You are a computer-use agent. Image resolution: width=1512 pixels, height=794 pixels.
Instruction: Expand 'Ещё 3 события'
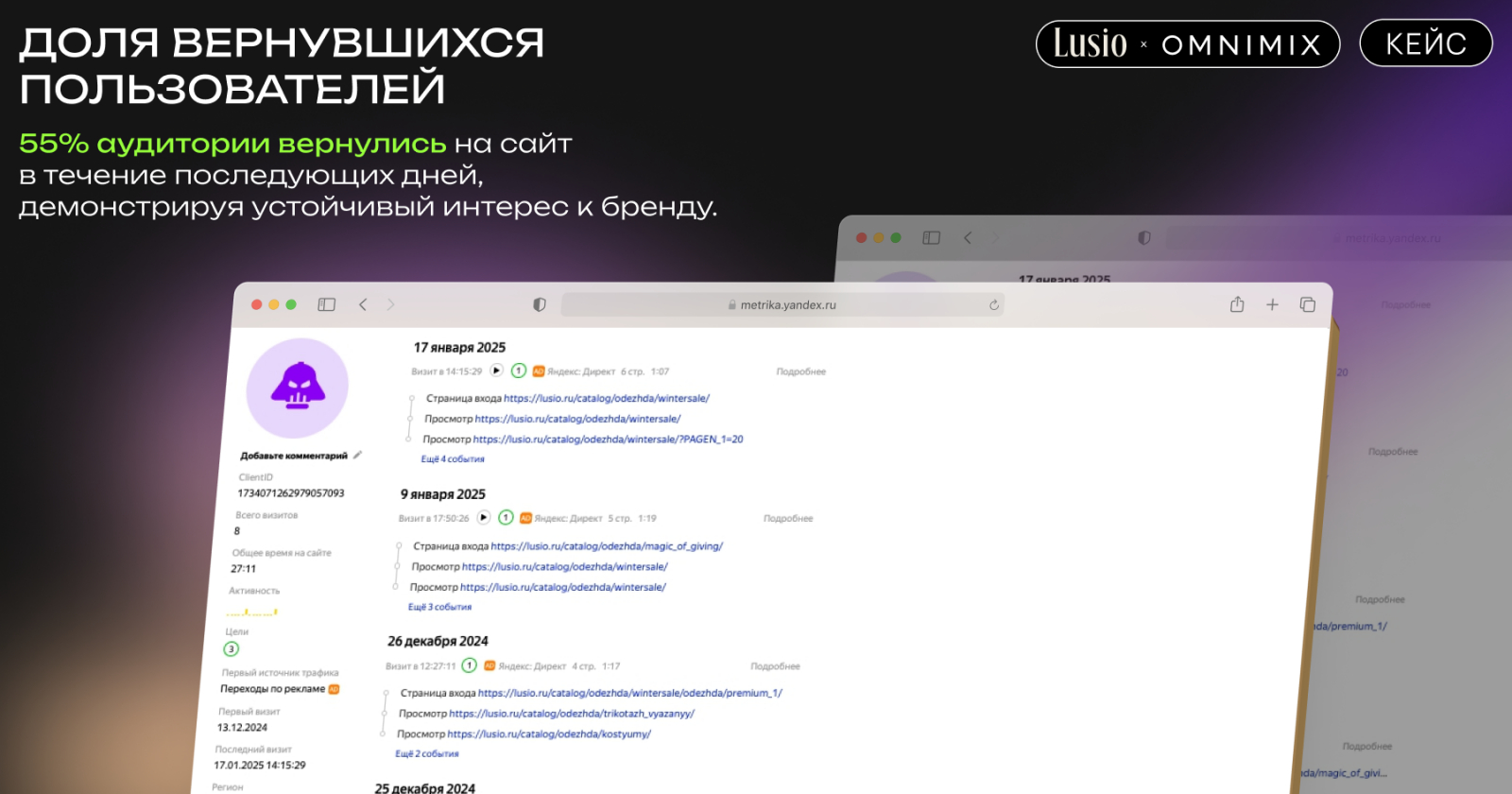pyautogui.click(x=439, y=607)
